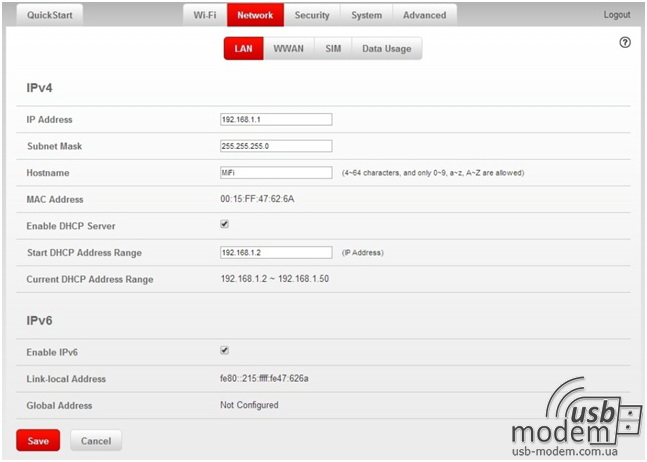Select the MAC address 00:15:FF:47:62:6A
The width and height of the screenshot is (647, 462).
[257, 199]
